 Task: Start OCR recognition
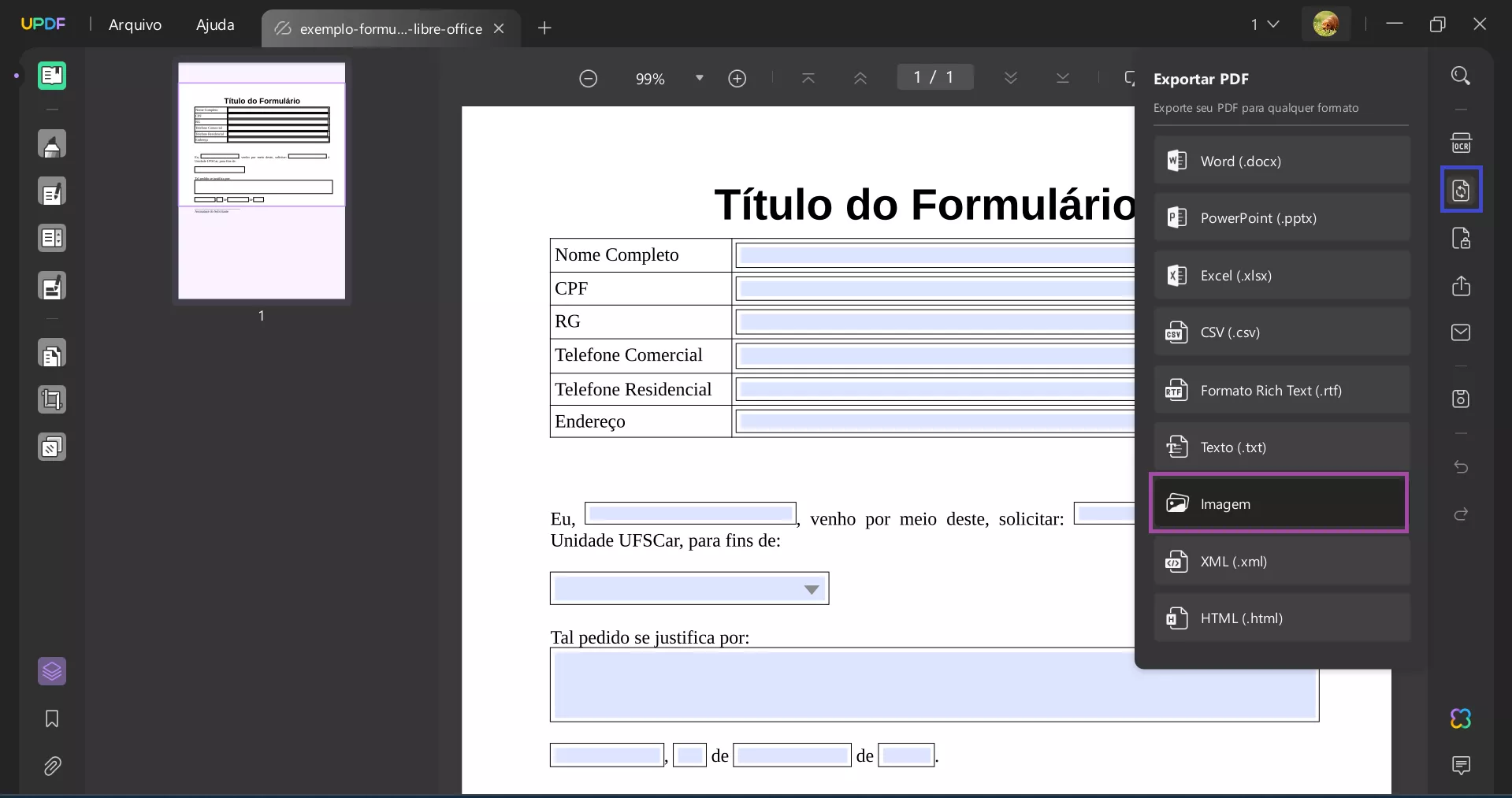[1462, 143]
